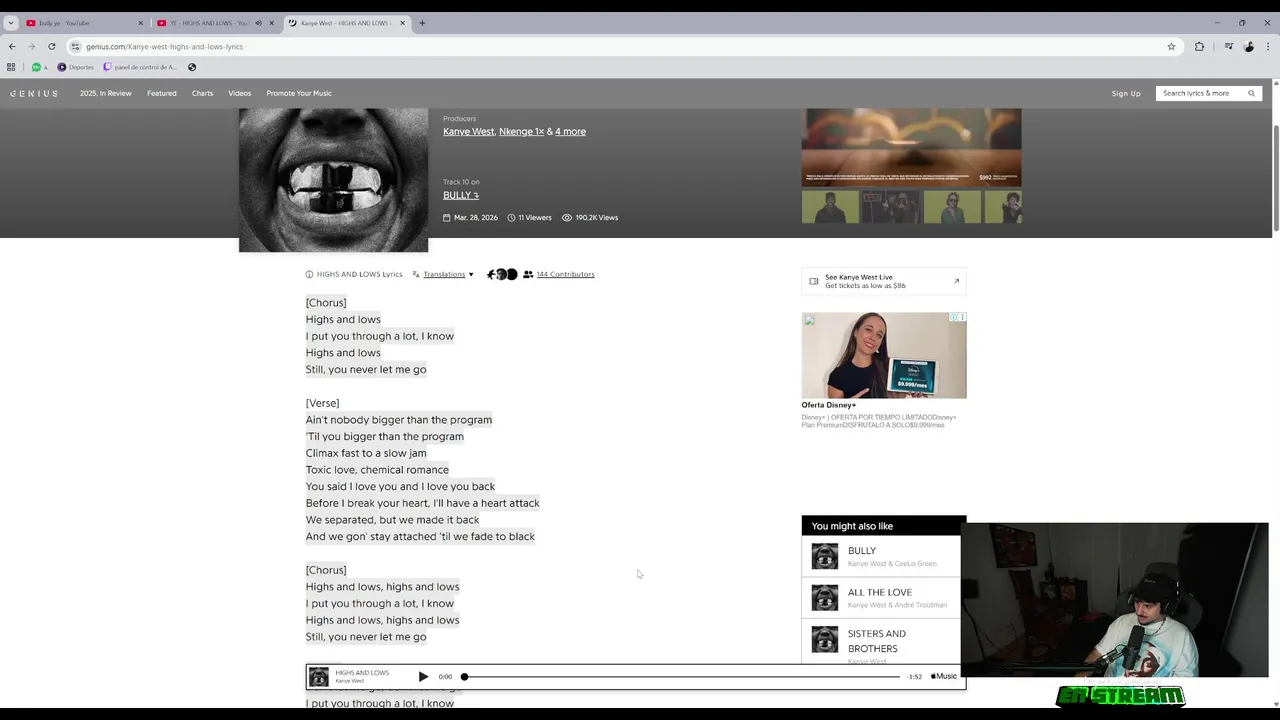
Task: Click the HIGHS AND LOWS cover art image
Action: (333, 180)
